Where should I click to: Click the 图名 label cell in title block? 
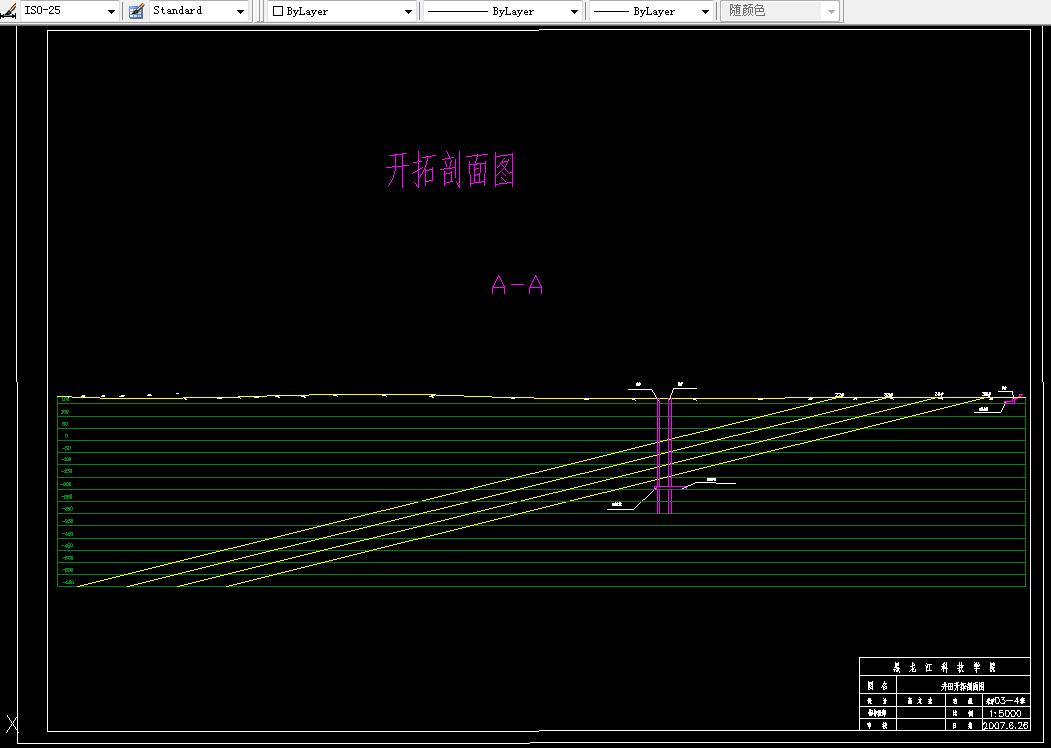tap(877, 686)
